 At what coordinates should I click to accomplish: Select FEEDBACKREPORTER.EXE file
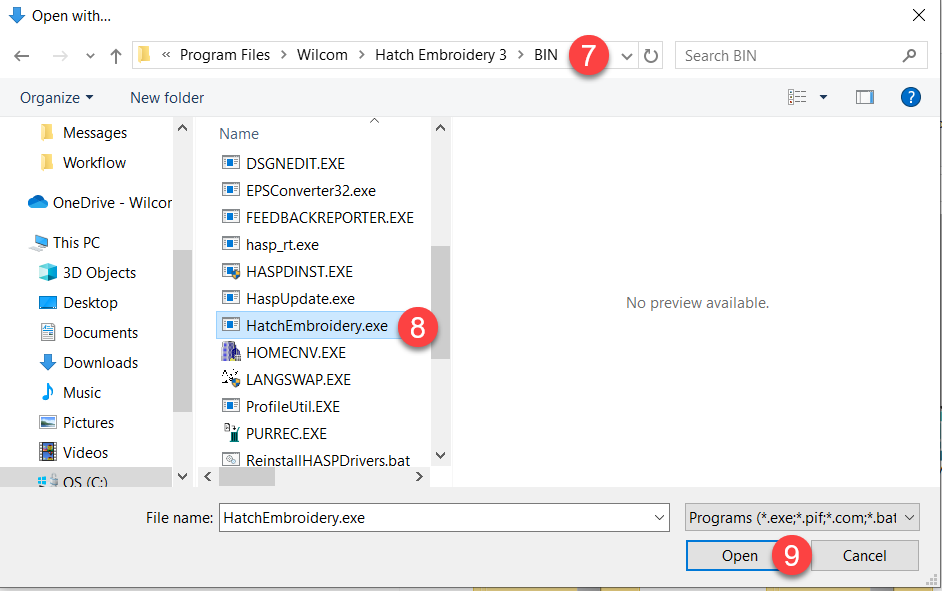click(x=330, y=217)
